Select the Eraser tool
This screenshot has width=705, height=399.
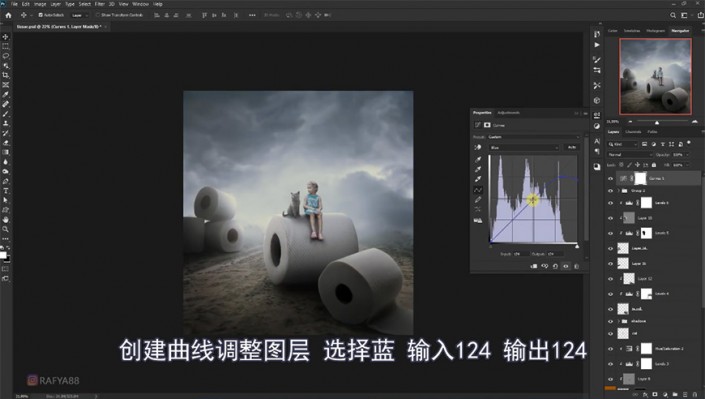pyautogui.click(x=5, y=143)
